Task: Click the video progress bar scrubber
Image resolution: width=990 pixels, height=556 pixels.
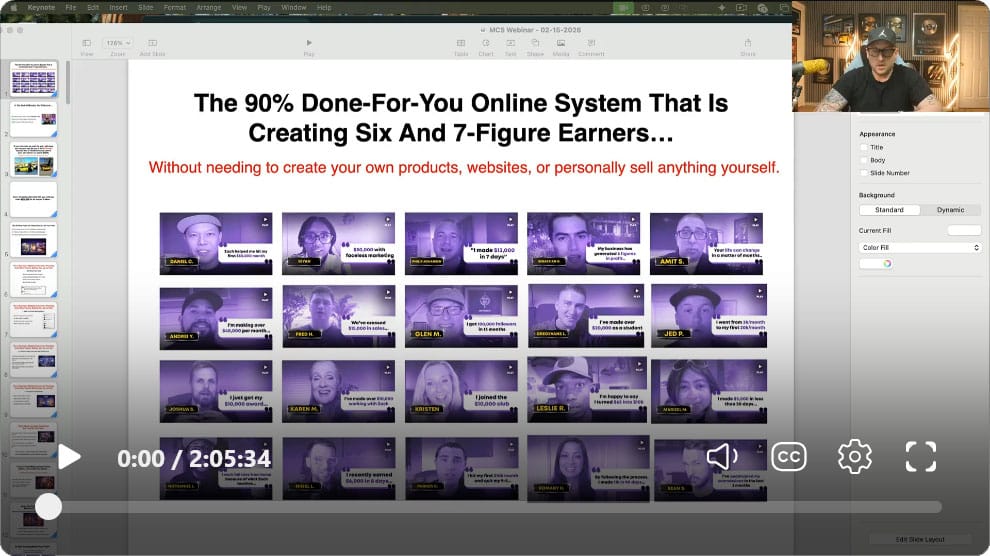Action: 48,506
